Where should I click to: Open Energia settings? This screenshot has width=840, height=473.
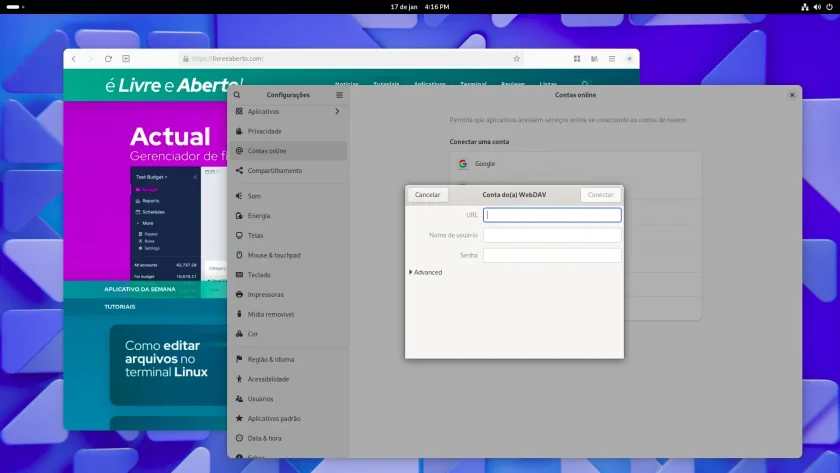pos(288,216)
